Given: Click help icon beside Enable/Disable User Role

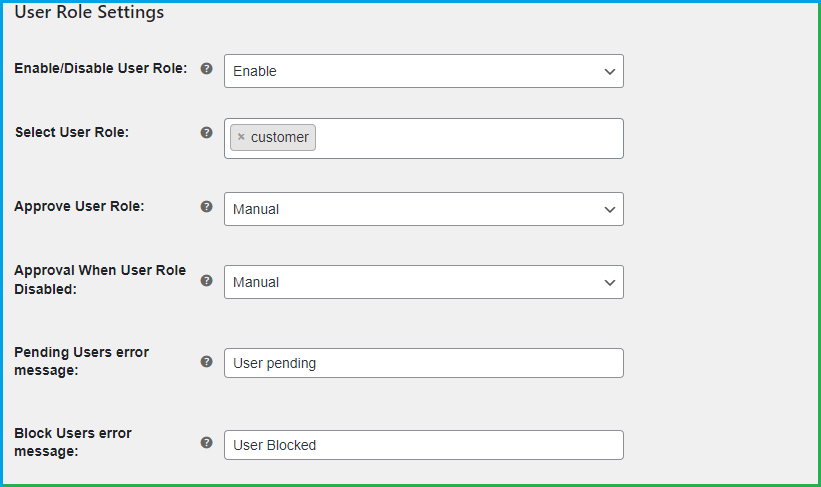Looking at the screenshot, I should [207, 69].
